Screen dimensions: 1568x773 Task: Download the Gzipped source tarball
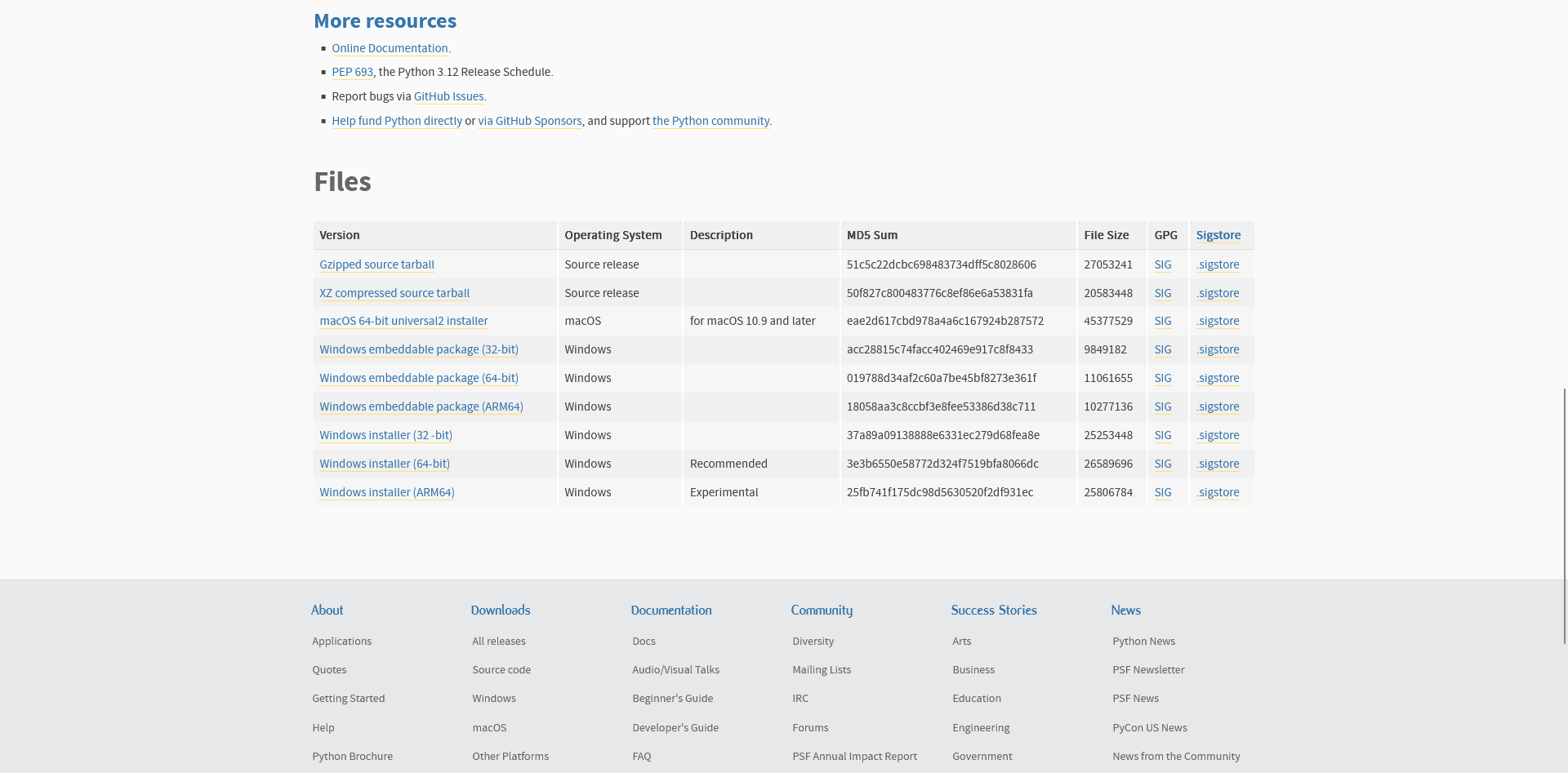pos(376,264)
